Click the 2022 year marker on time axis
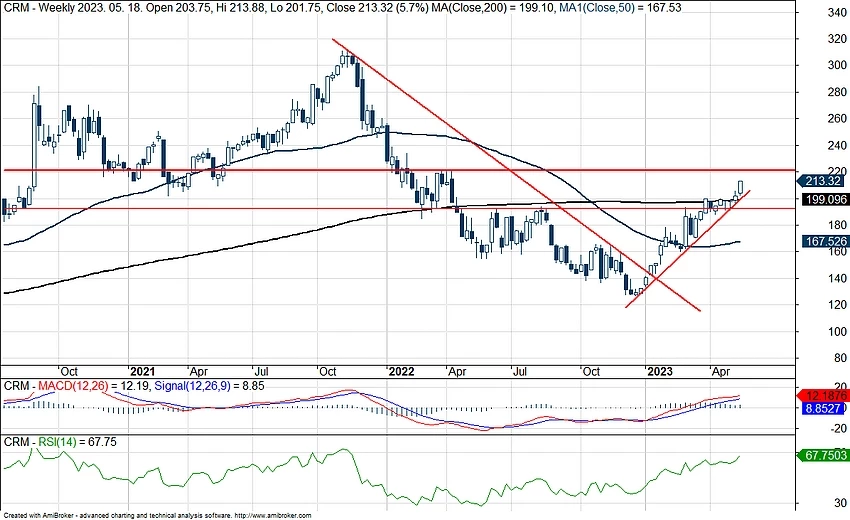This screenshot has width=850, height=520. click(x=402, y=369)
